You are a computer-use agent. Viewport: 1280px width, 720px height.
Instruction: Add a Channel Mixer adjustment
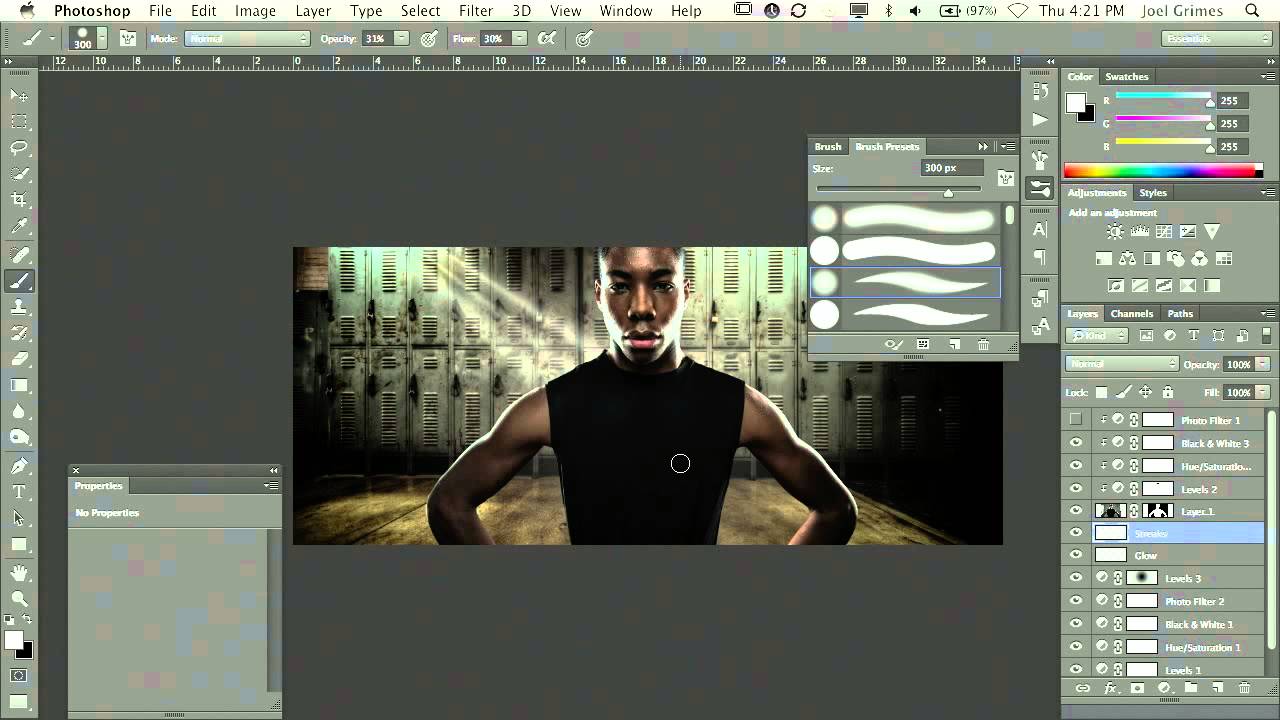click(1199, 258)
